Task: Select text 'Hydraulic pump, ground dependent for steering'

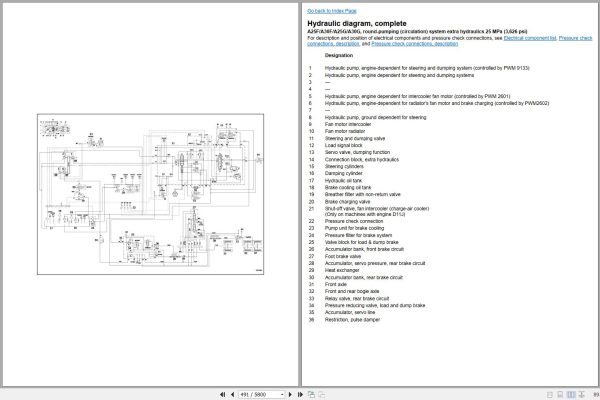Action: [x=375, y=117]
